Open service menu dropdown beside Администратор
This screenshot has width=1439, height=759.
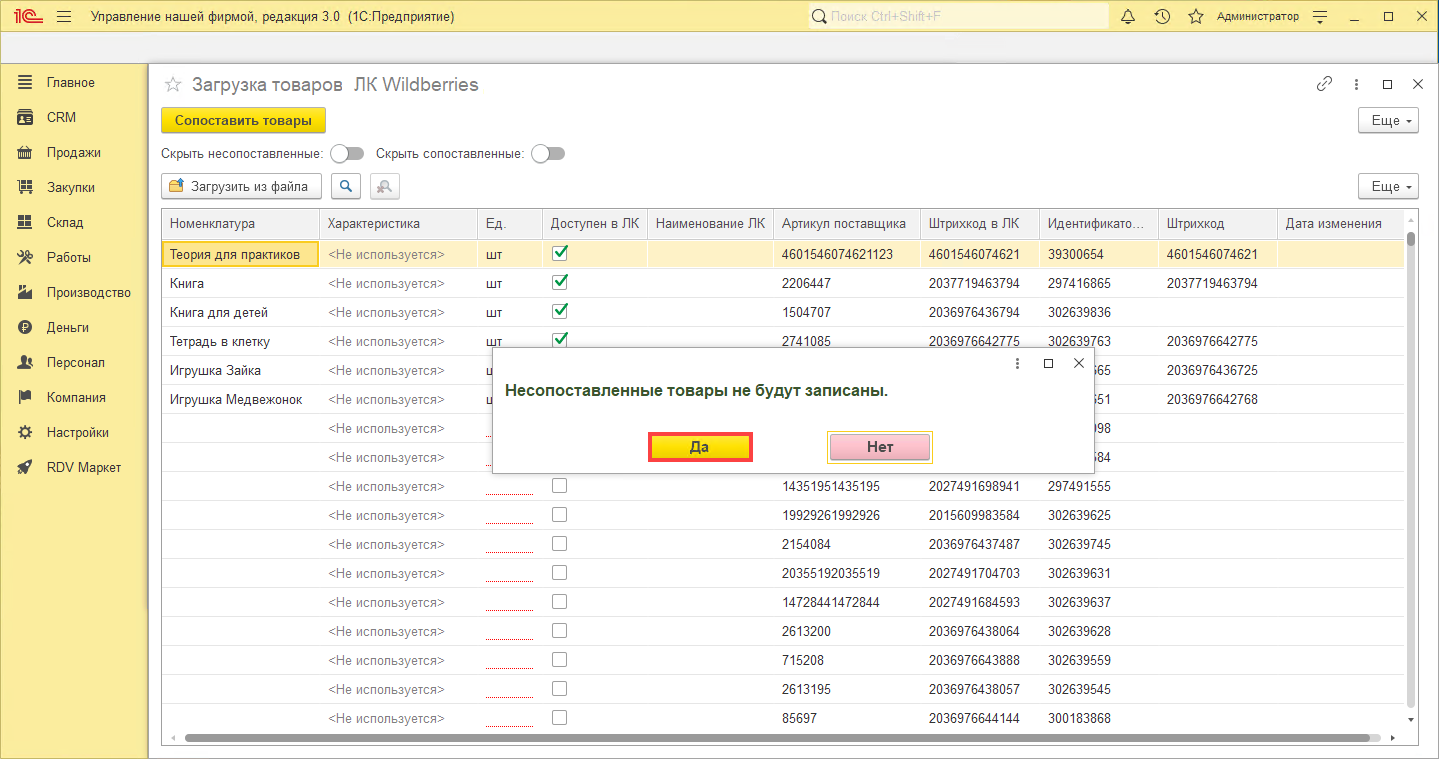(1320, 17)
